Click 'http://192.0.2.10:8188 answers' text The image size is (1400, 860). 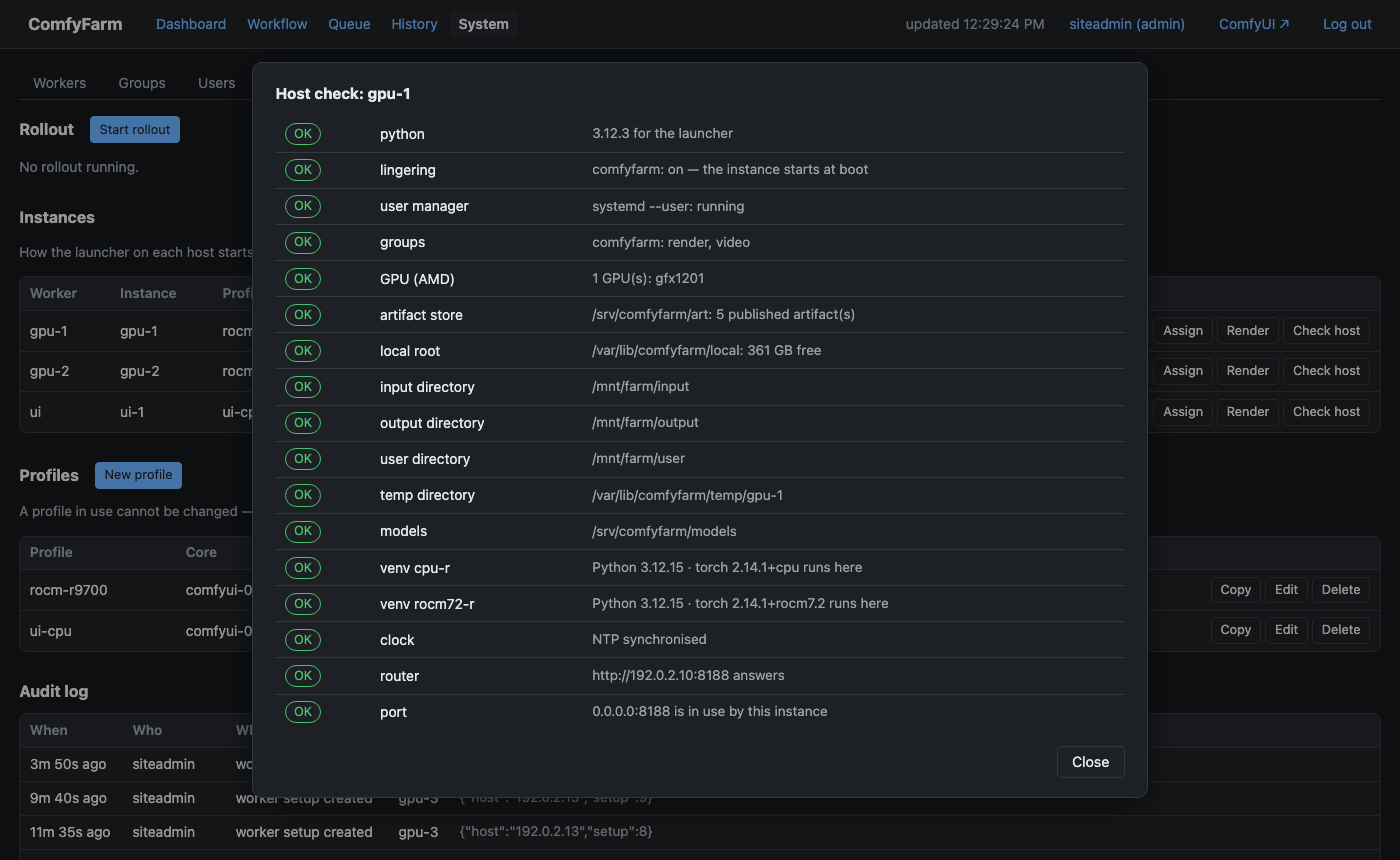coord(688,675)
